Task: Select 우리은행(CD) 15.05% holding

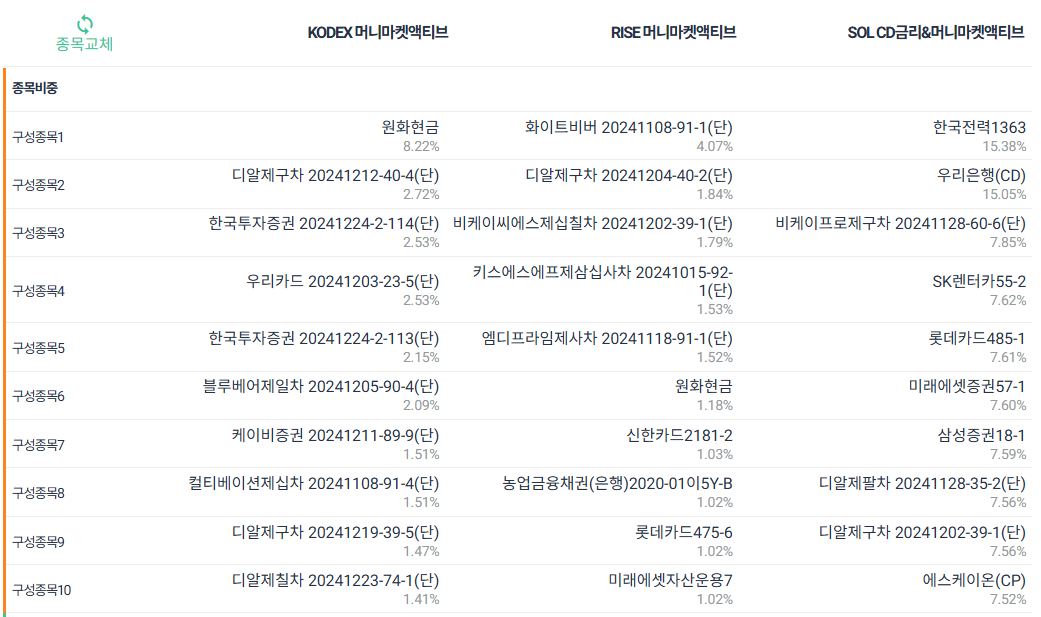Action: [x=981, y=184]
